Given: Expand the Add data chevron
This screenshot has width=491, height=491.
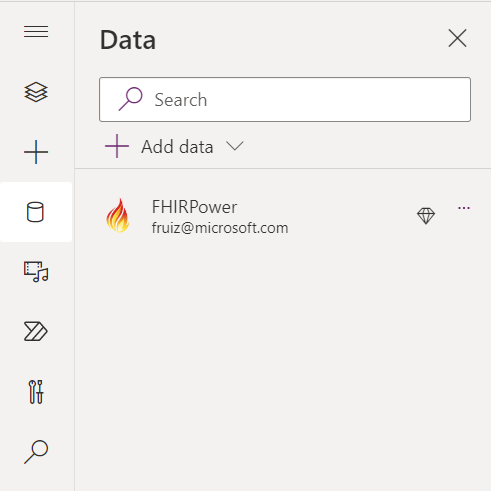Looking at the screenshot, I should pos(235,146).
